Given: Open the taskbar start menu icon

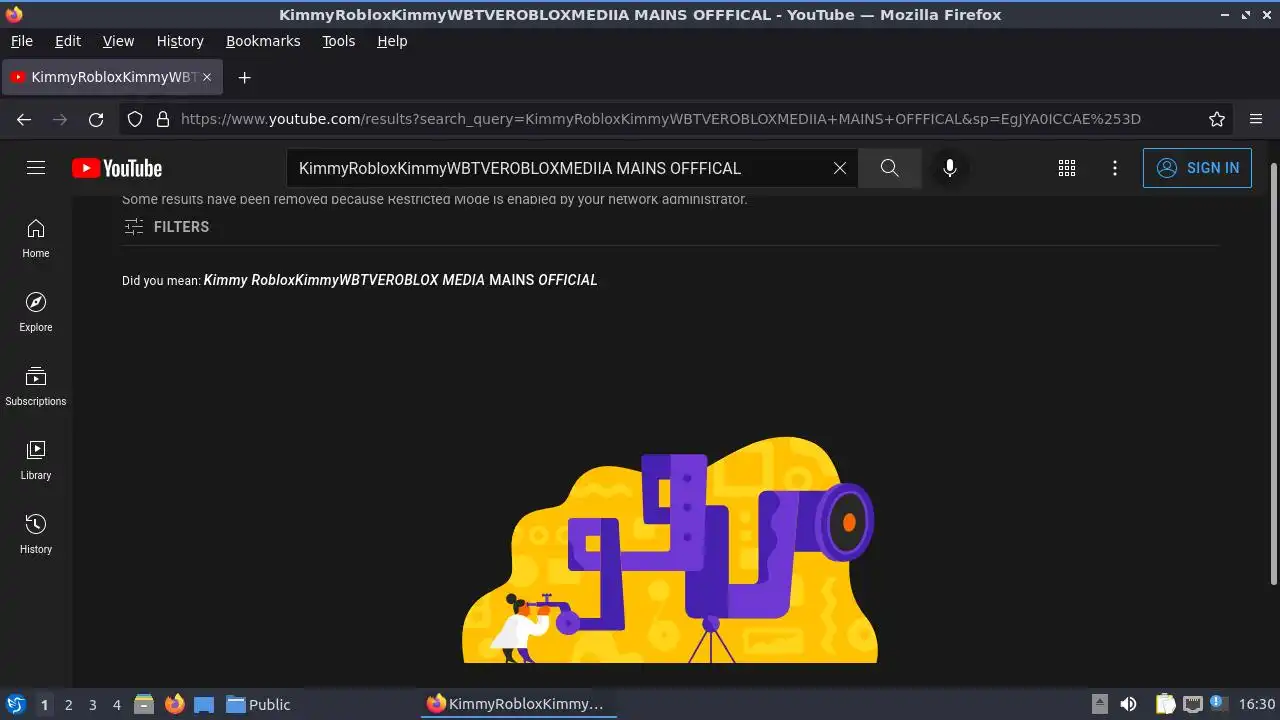Looking at the screenshot, I should coord(15,704).
